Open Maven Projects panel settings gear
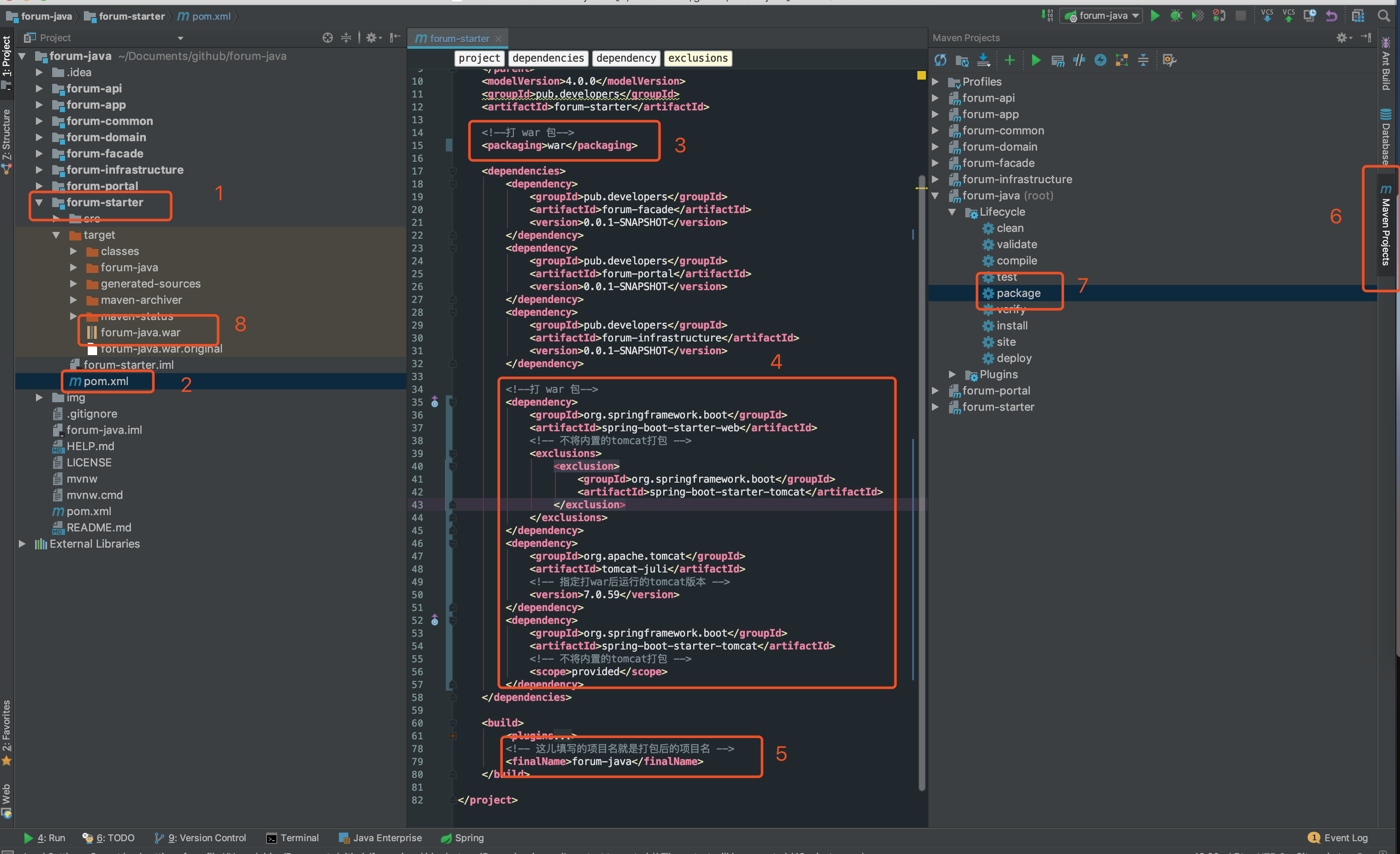Screen dimensions: 1400x854 tap(1344, 38)
